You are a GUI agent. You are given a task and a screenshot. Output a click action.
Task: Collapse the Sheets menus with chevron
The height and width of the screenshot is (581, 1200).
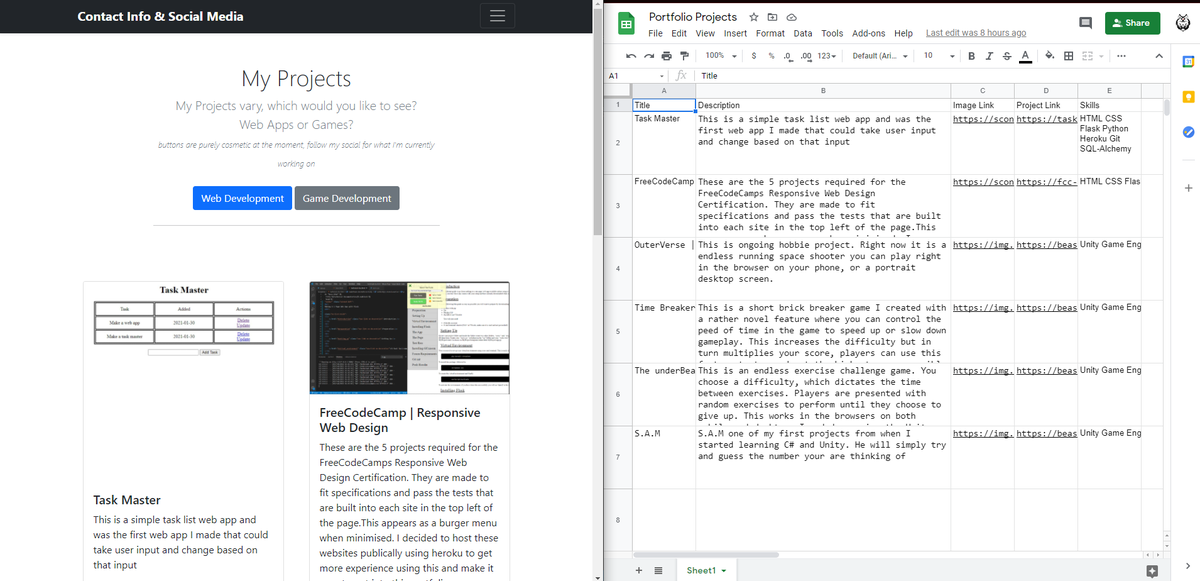(x=1158, y=56)
